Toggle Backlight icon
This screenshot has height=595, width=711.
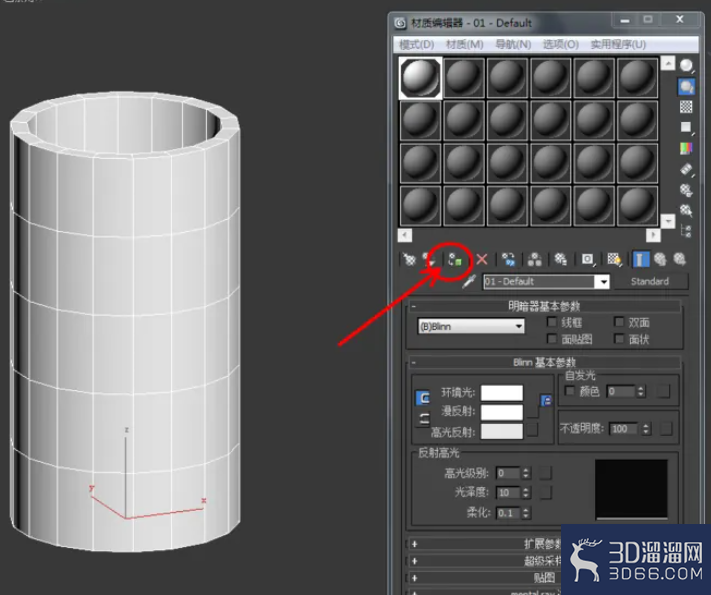[x=686, y=86]
